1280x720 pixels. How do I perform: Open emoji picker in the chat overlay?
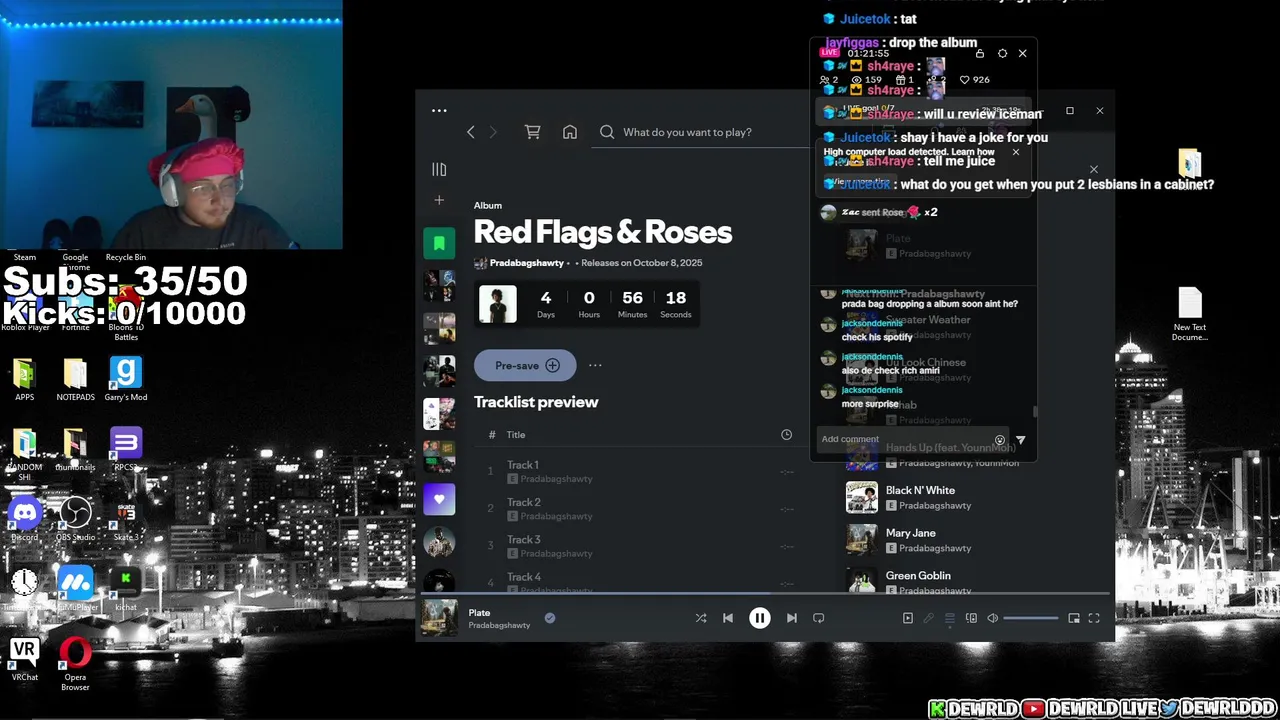click(x=999, y=440)
